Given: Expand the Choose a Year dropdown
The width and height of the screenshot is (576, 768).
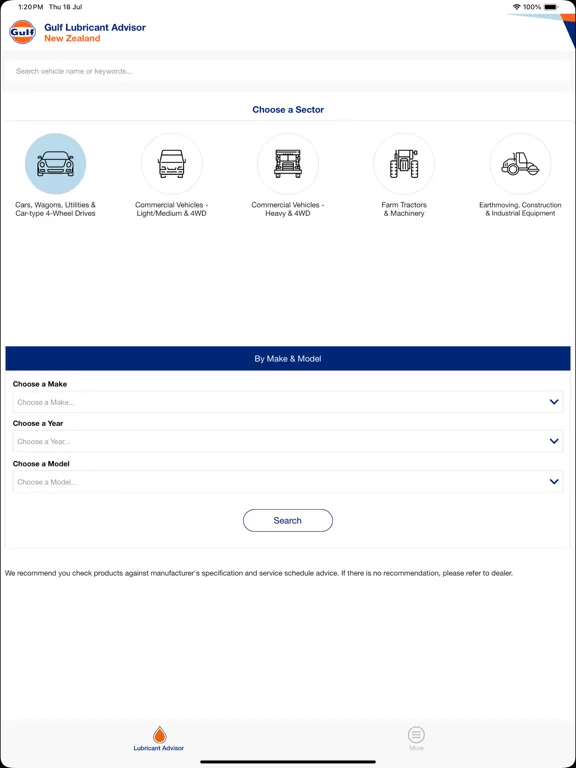Looking at the screenshot, I should (x=288, y=441).
